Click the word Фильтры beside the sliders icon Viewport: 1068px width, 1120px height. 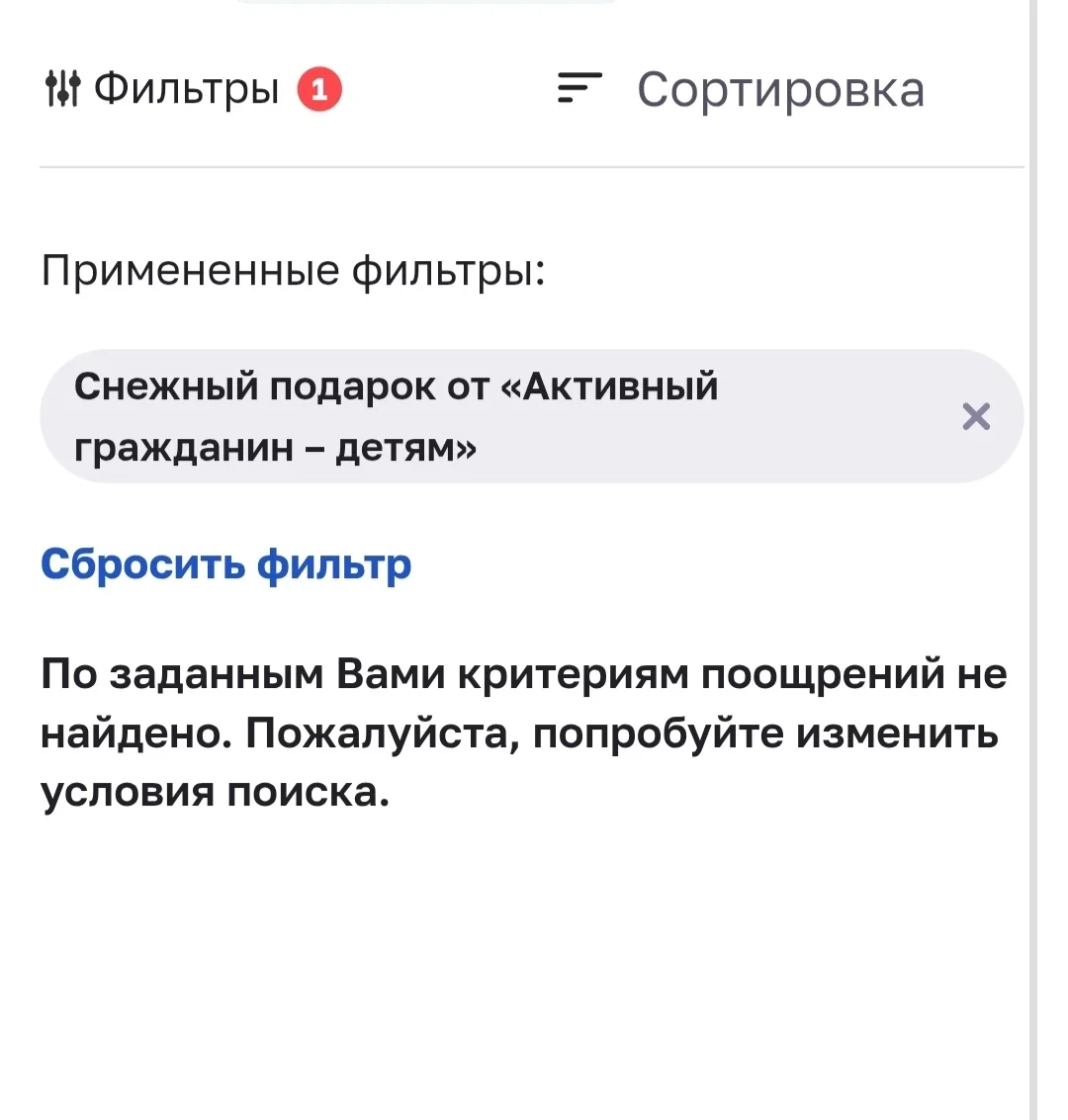coord(187,89)
